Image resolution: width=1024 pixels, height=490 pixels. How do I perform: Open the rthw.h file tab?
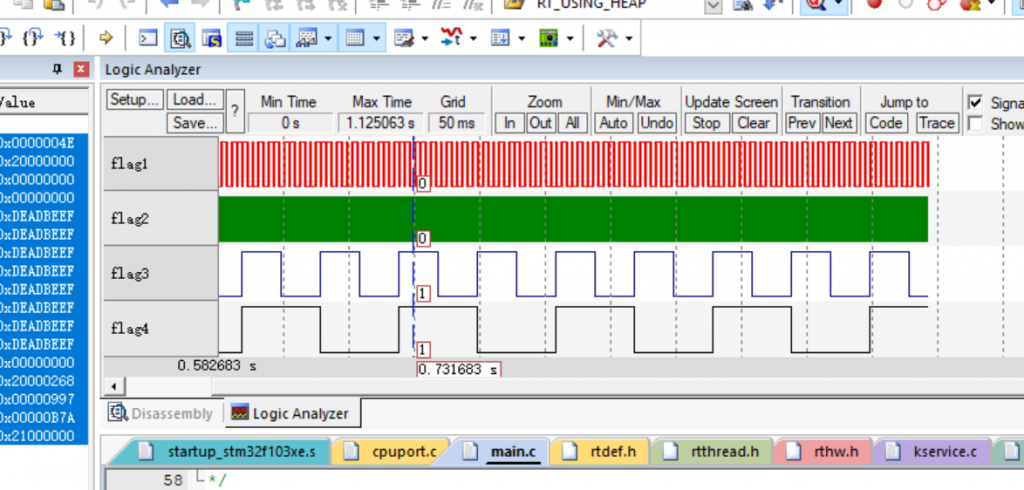click(x=823, y=451)
